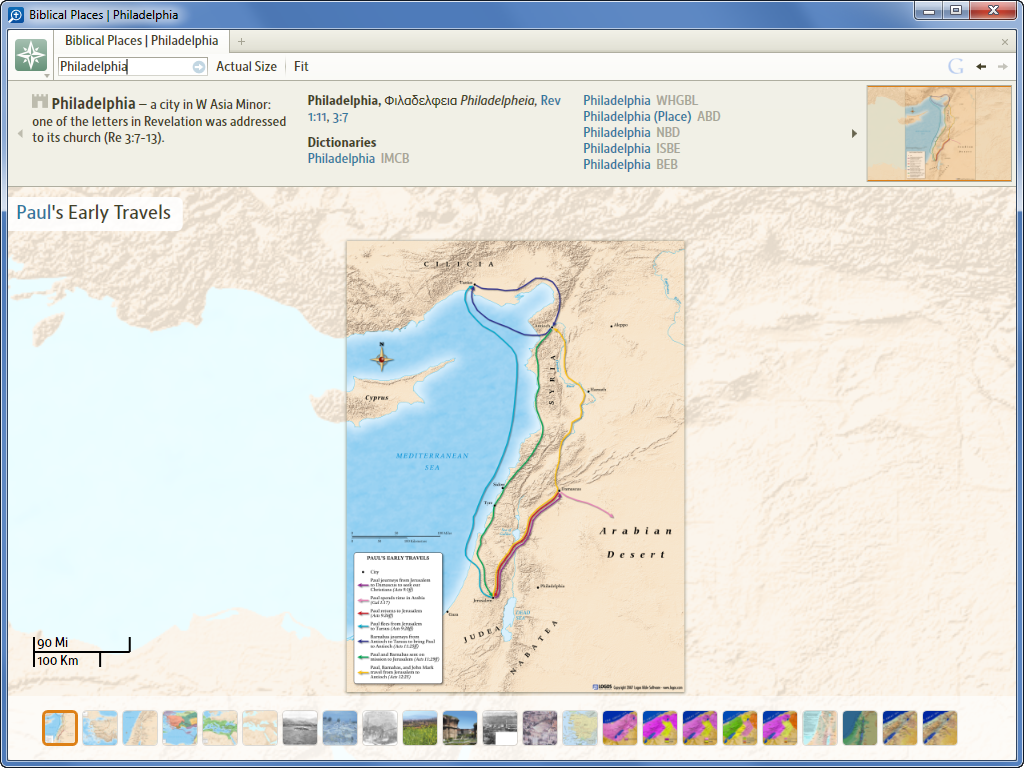This screenshot has width=1024, height=768.
Task: Click the Biblical Places compass icon
Action: click(31, 55)
